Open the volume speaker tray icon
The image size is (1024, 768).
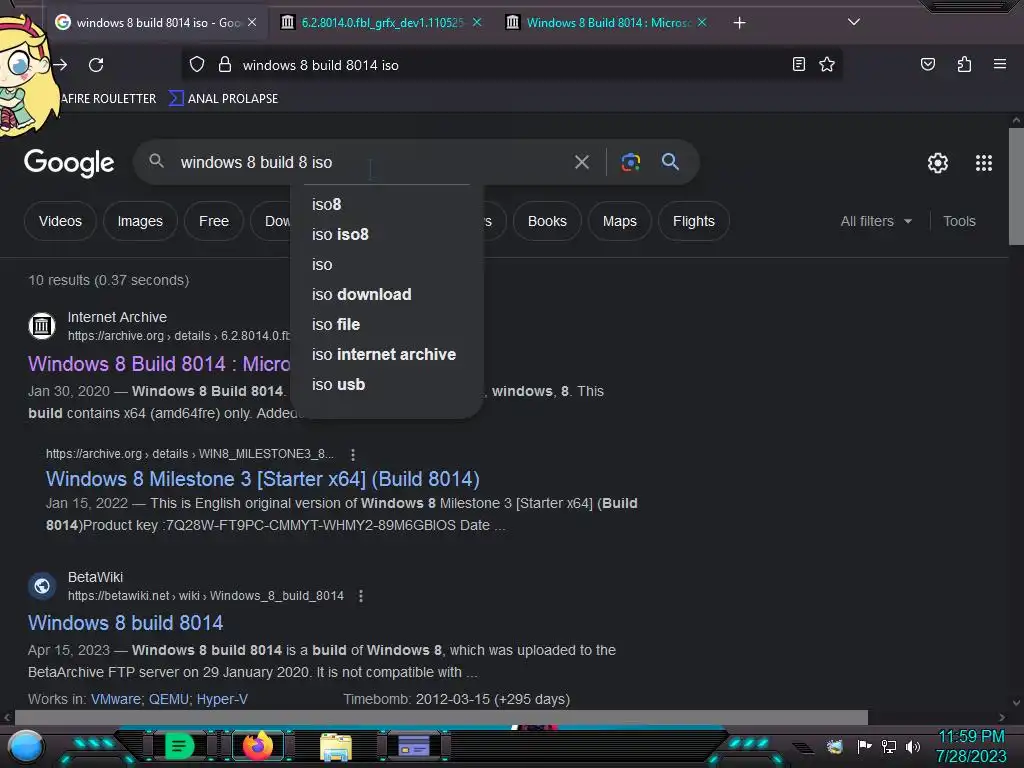(912, 746)
